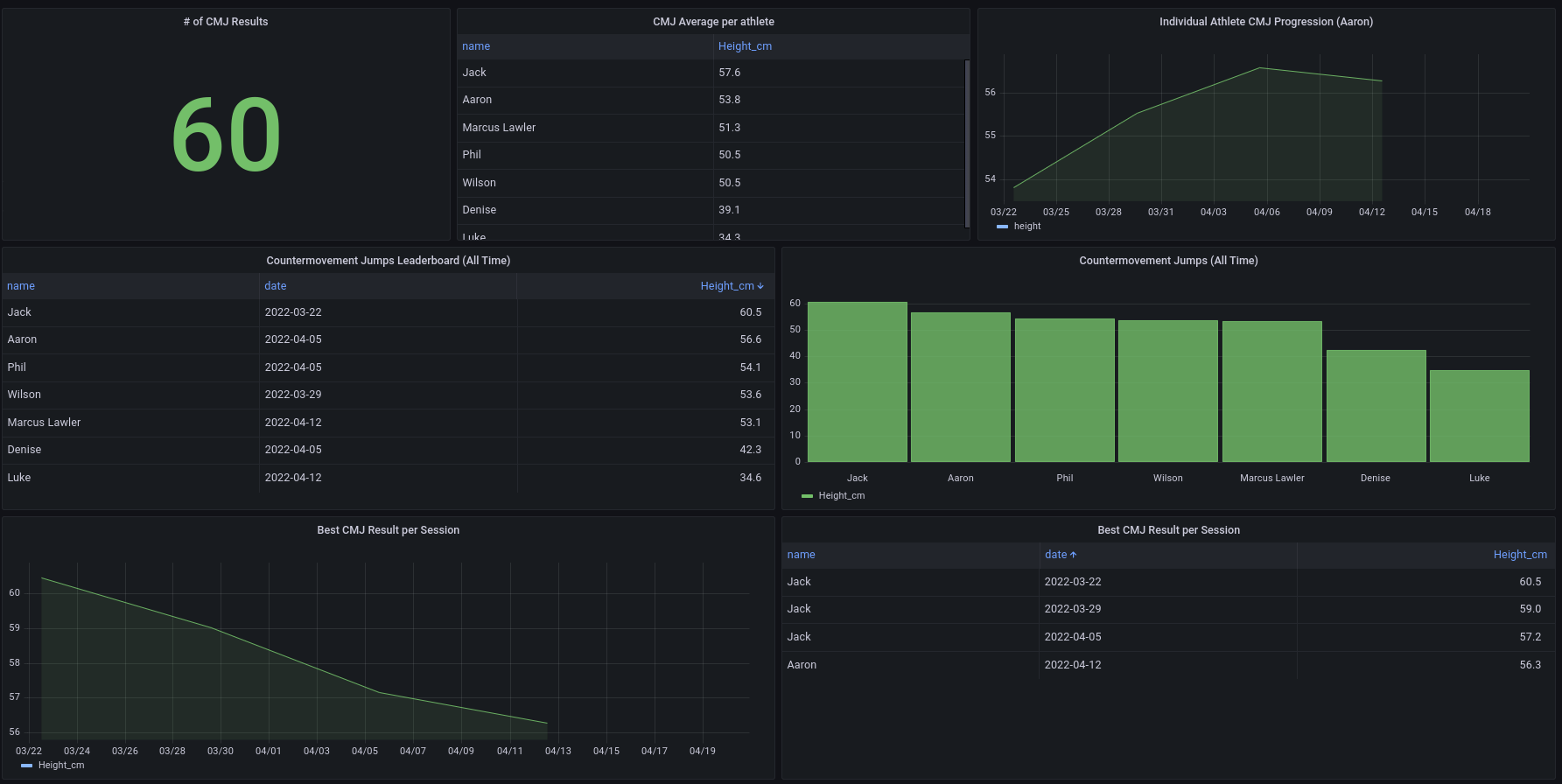Click scrollbar in CMJ Average per athlete table
The width and height of the screenshot is (1562, 784).
(967, 143)
